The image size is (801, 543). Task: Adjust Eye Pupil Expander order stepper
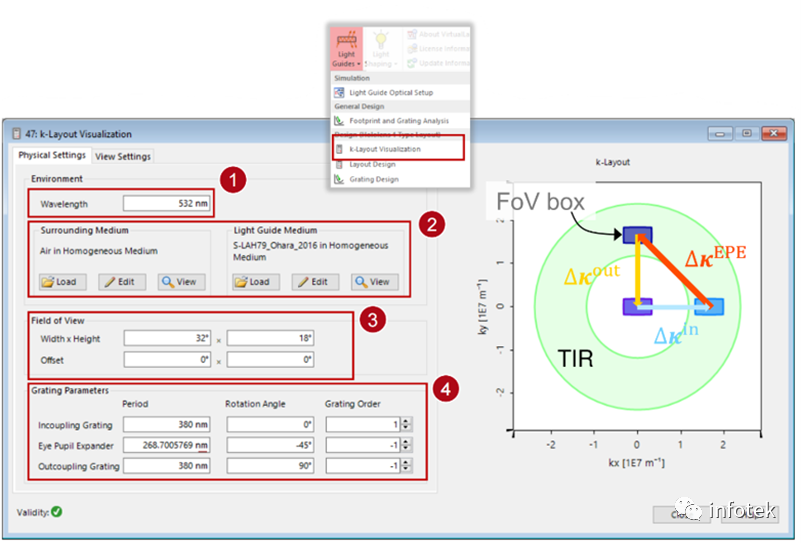pos(406,445)
